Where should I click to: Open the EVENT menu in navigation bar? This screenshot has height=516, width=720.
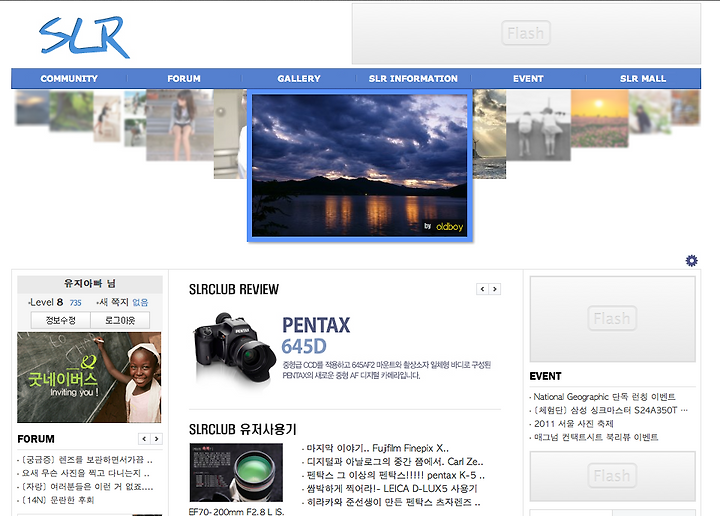pyautogui.click(x=528, y=79)
